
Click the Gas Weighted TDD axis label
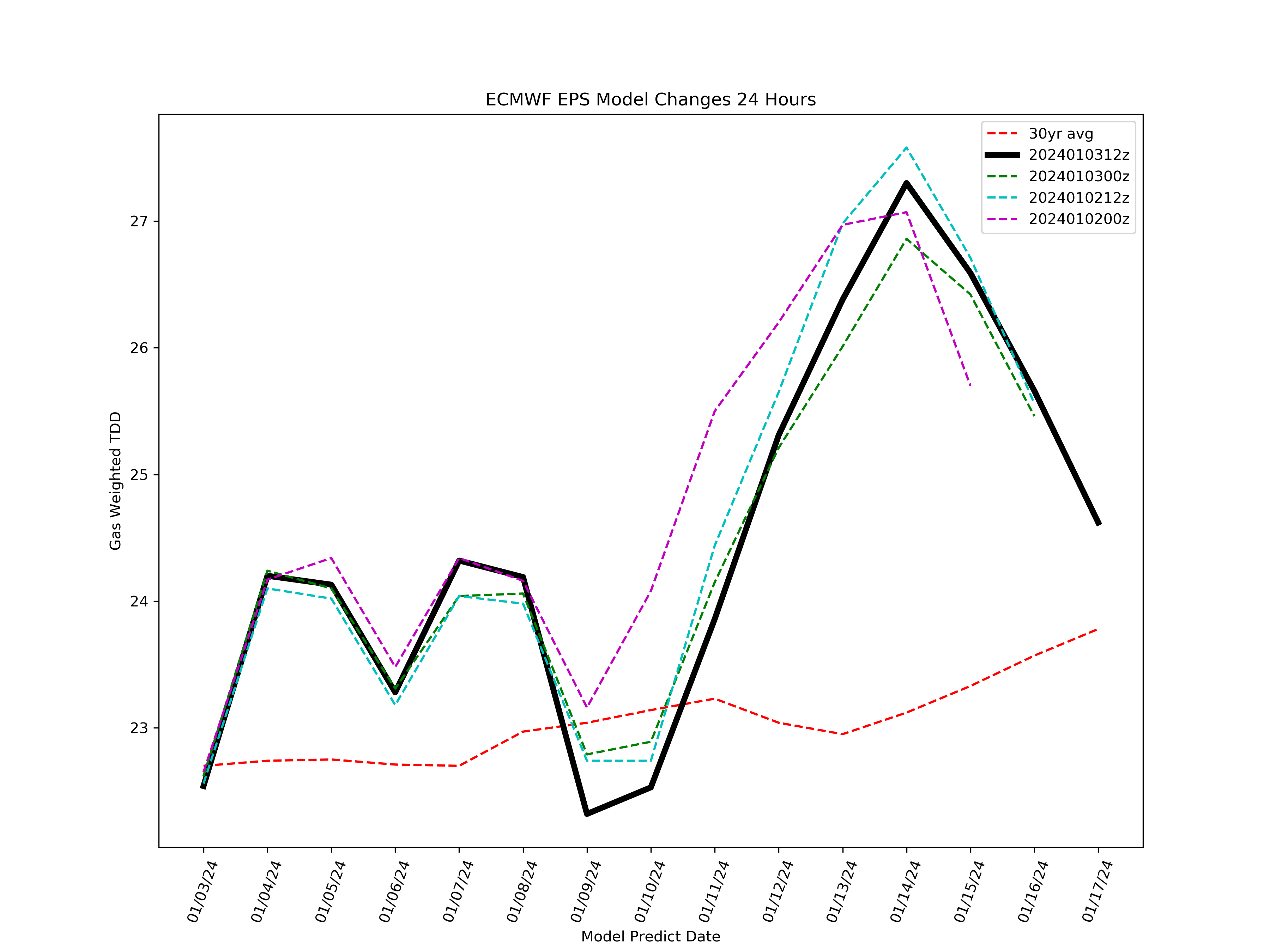pos(115,481)
